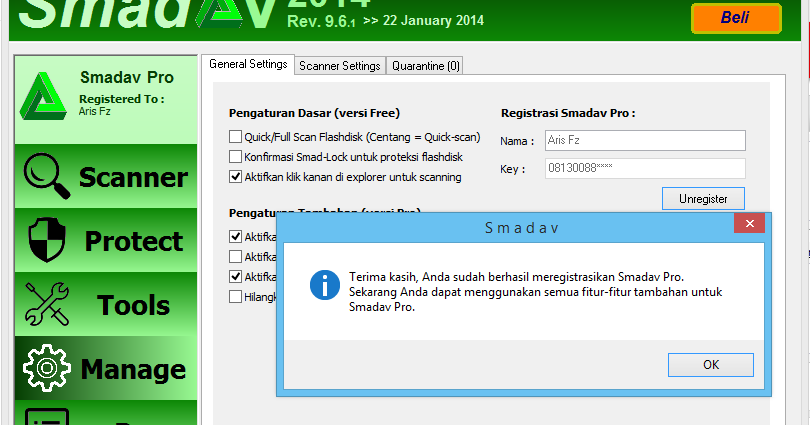
Task: Select Tools in the sidebar
Action: tap(106, 304)
